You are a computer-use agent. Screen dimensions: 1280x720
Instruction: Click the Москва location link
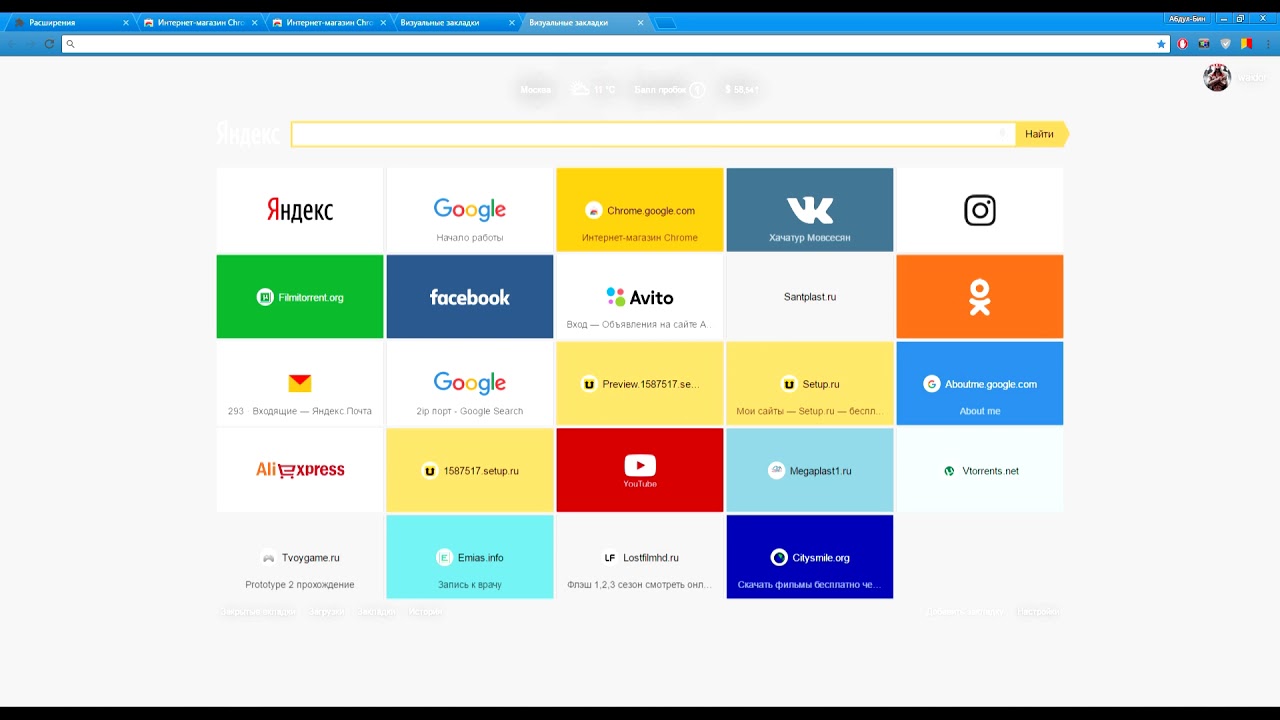pyautogui.click(x=536, y=90)
